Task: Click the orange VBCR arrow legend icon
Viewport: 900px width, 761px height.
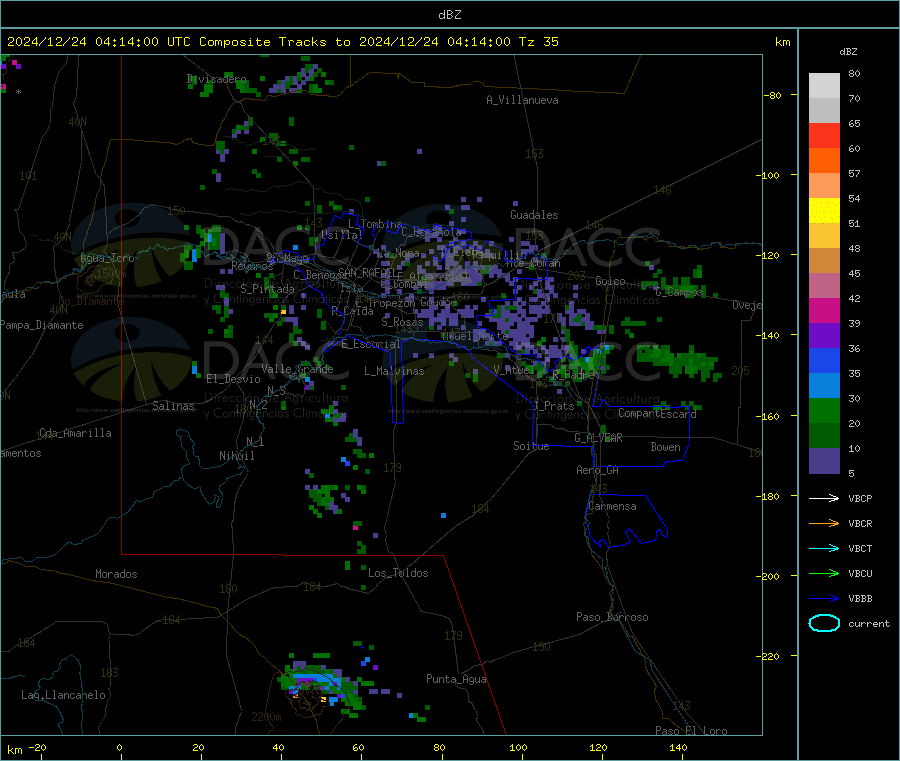Action: [x=824, y=523]
